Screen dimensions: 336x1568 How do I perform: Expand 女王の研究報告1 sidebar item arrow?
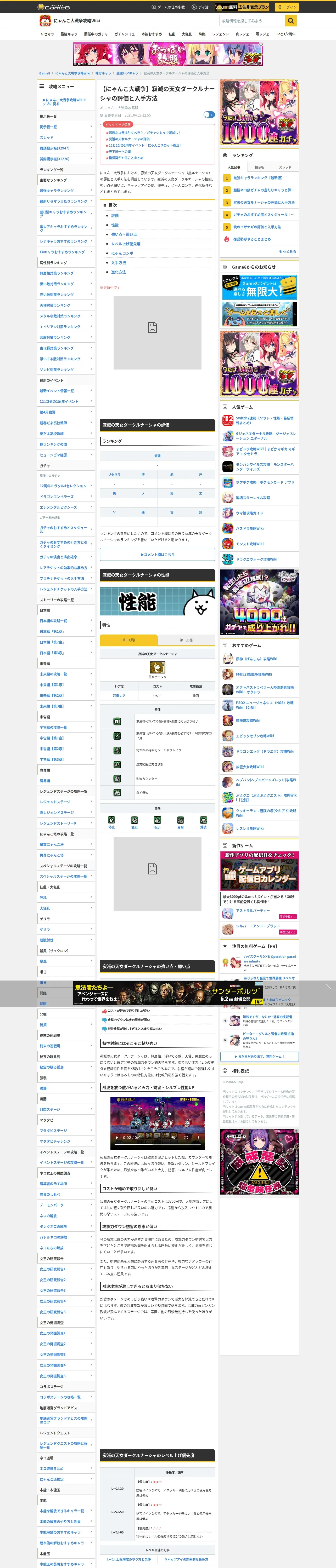[x=92, y=1269]
